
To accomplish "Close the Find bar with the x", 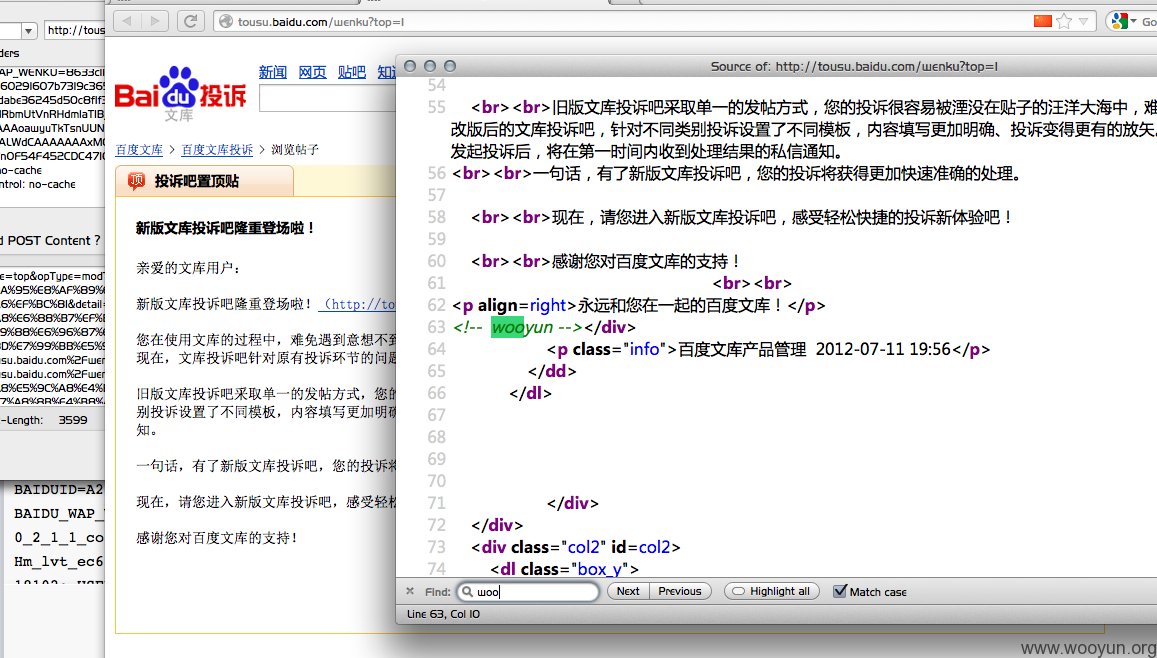I will 410,591.
